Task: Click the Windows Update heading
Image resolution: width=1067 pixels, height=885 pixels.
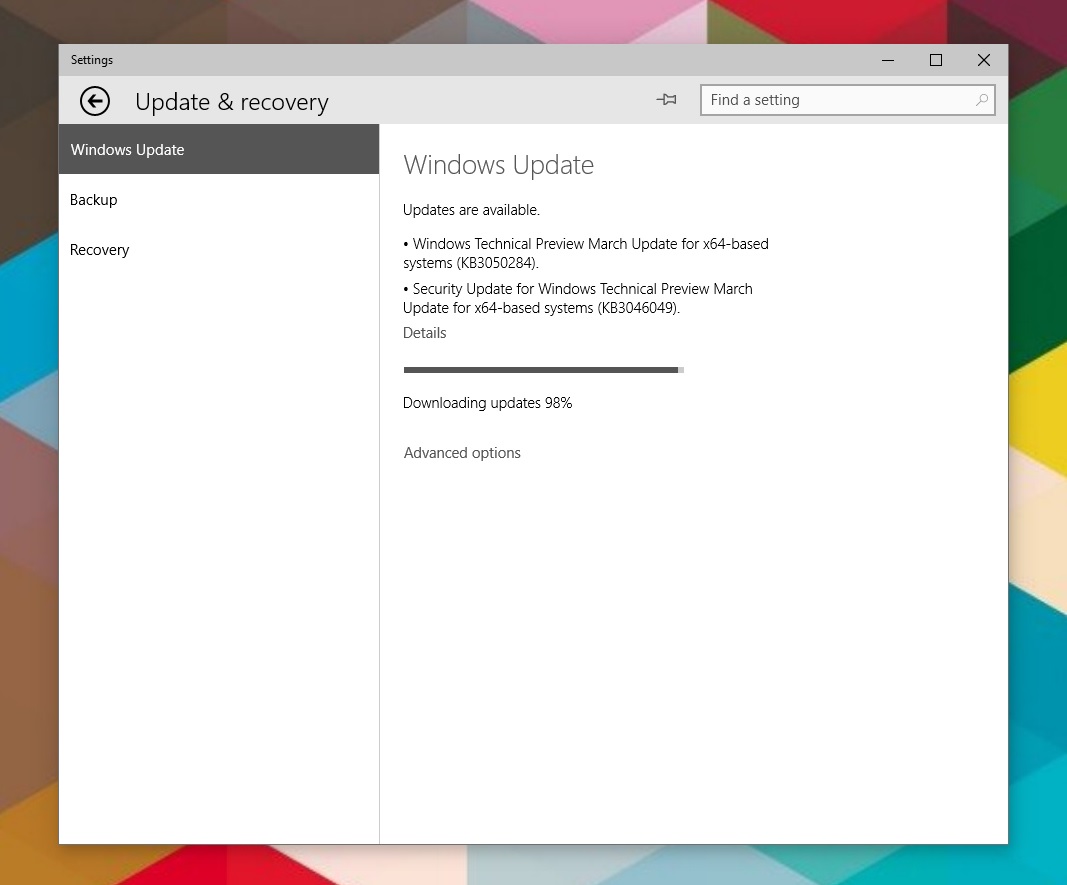Action: [x=498, y=165]
